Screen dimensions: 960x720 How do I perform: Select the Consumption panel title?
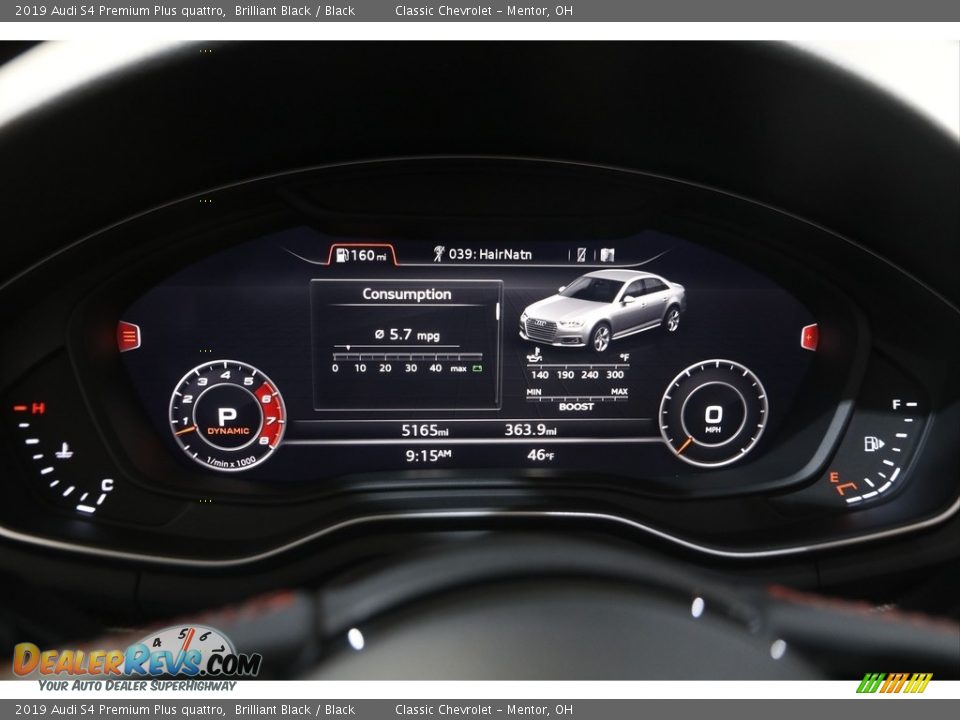(407, 294)
